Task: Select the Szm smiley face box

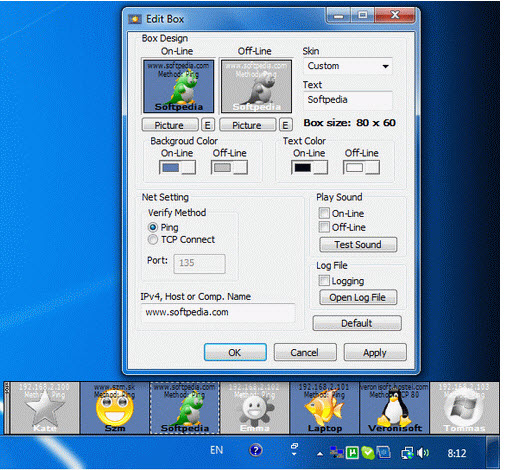Action: [x=115, y=408]
